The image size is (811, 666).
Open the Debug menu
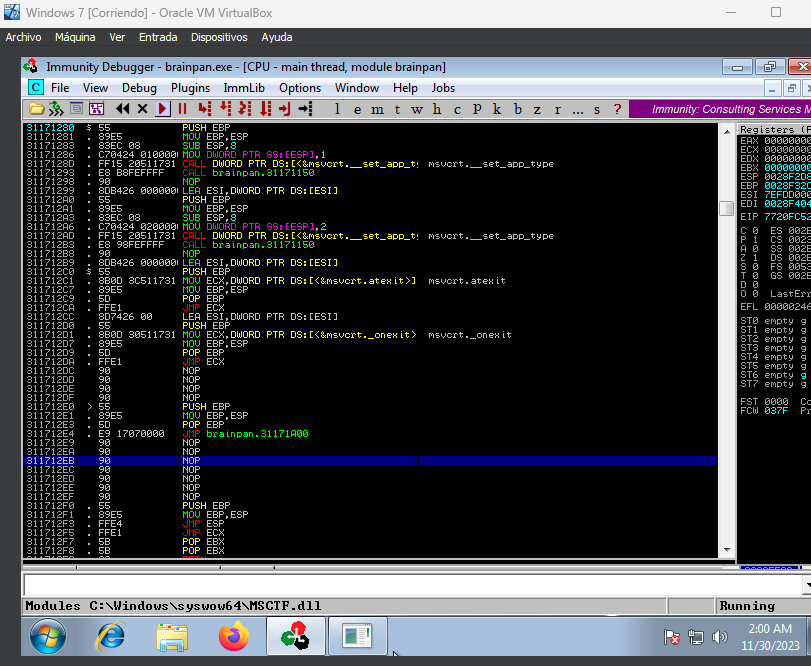139,88
